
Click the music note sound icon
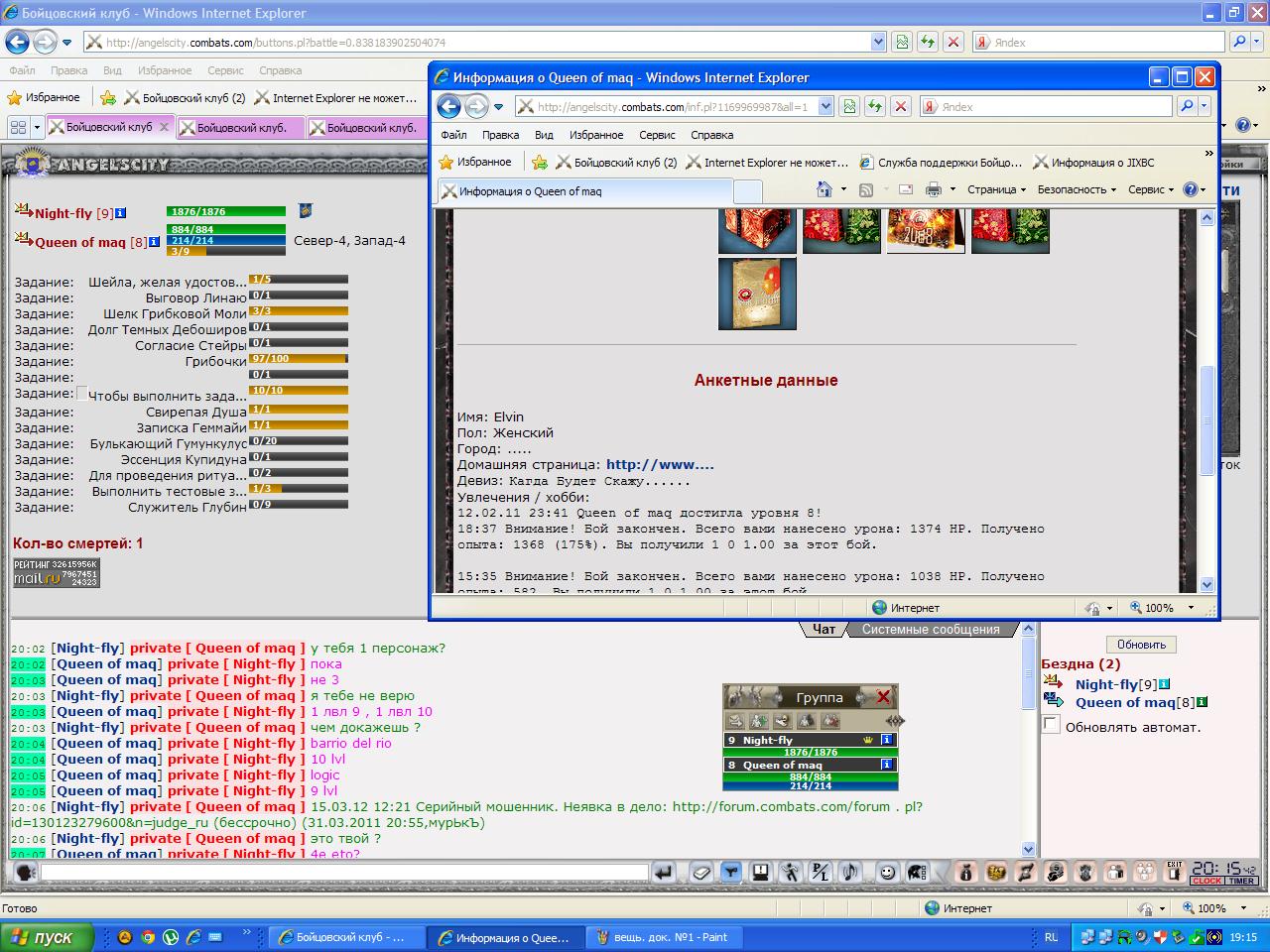point(850,873)
